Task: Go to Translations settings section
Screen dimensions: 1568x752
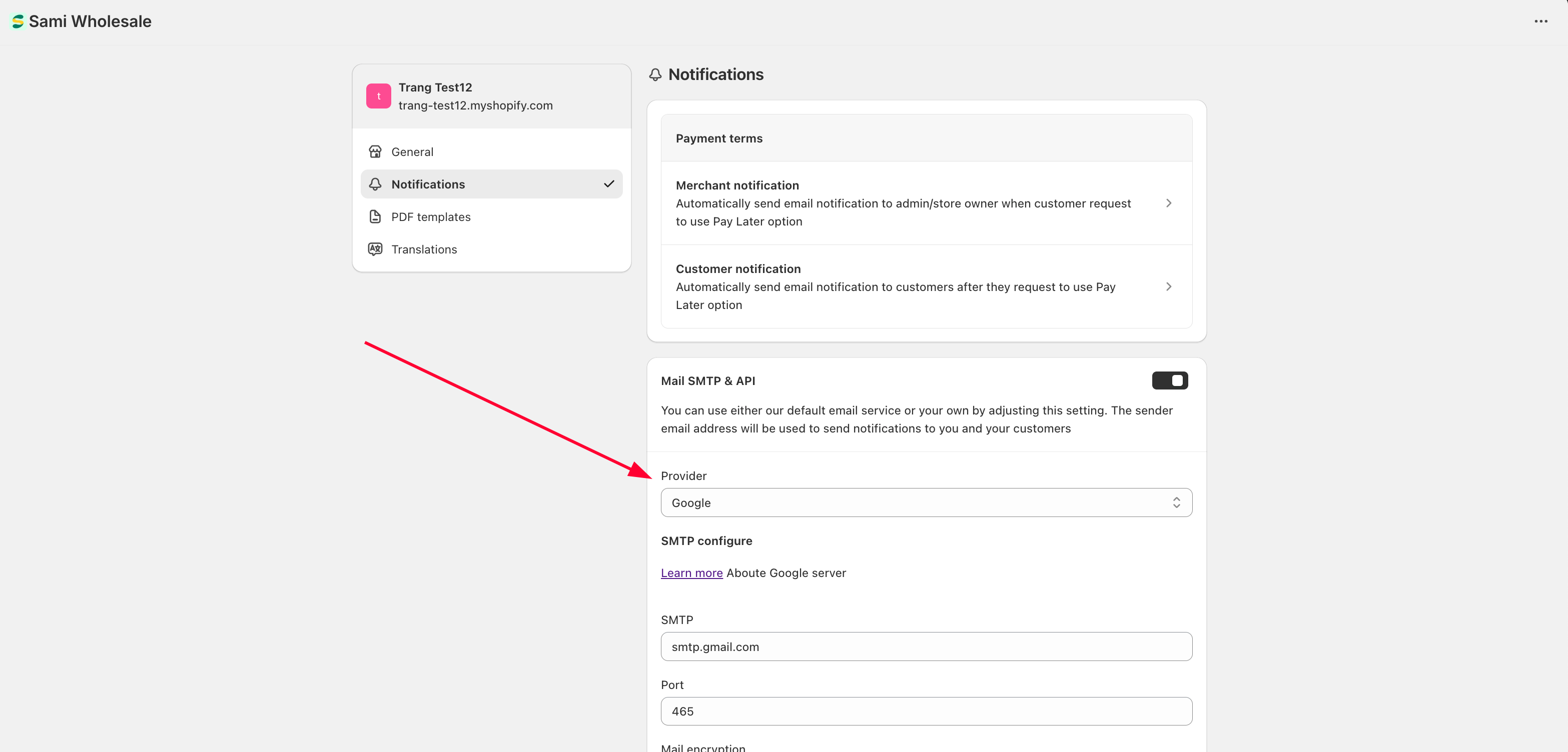Action: point(424,249)
